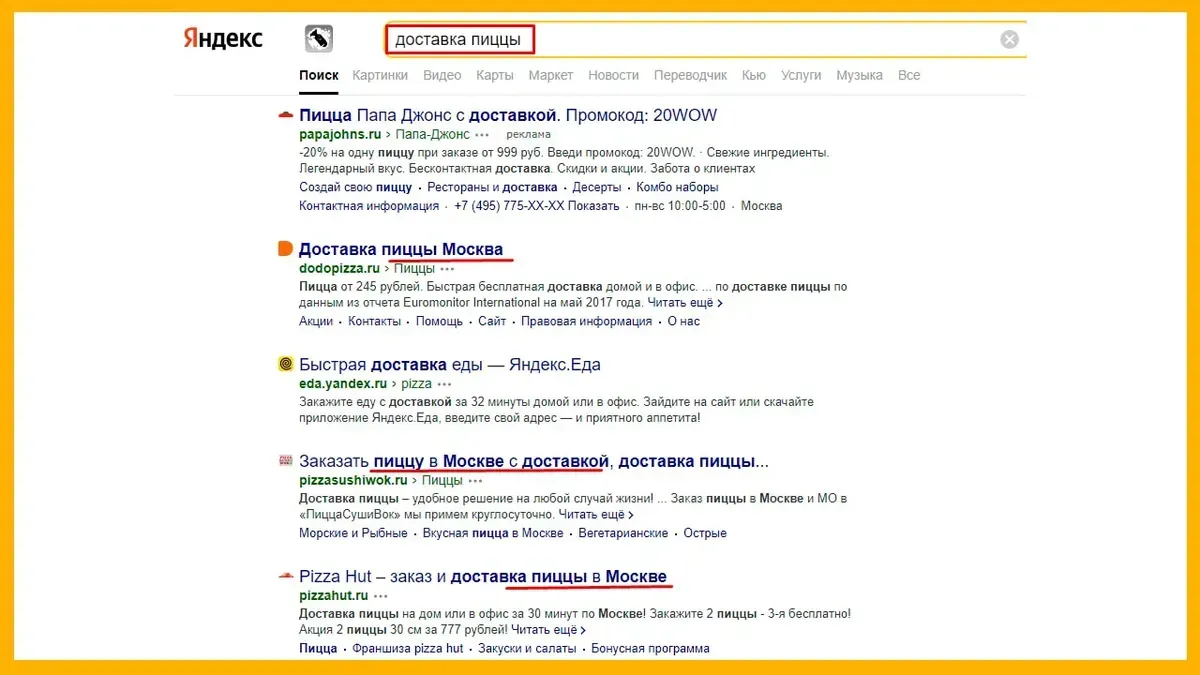Open the three-dot menu next to Папа-Джонс

click(x=482, y=134)
